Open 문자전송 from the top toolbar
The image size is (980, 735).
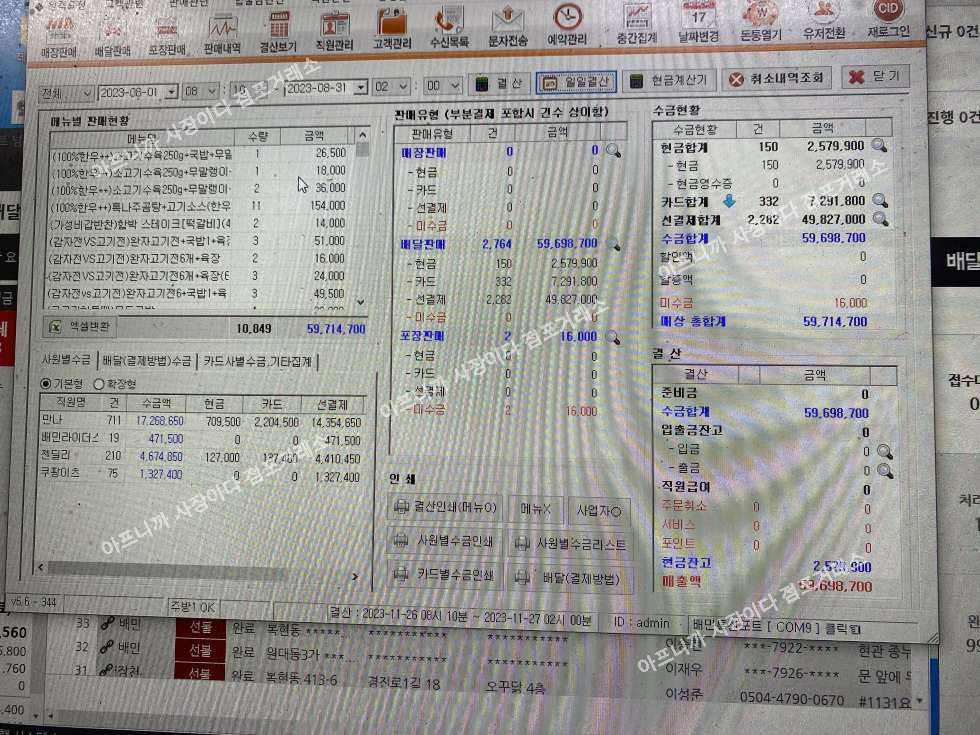[x=508, y=24]
